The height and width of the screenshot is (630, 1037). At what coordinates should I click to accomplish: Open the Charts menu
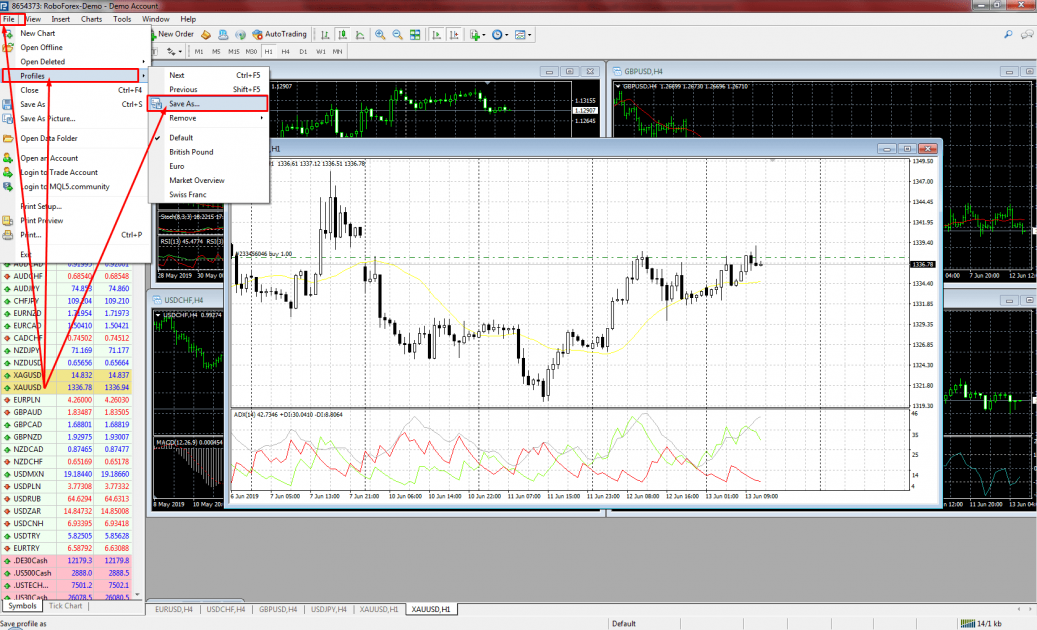[91, 19]
